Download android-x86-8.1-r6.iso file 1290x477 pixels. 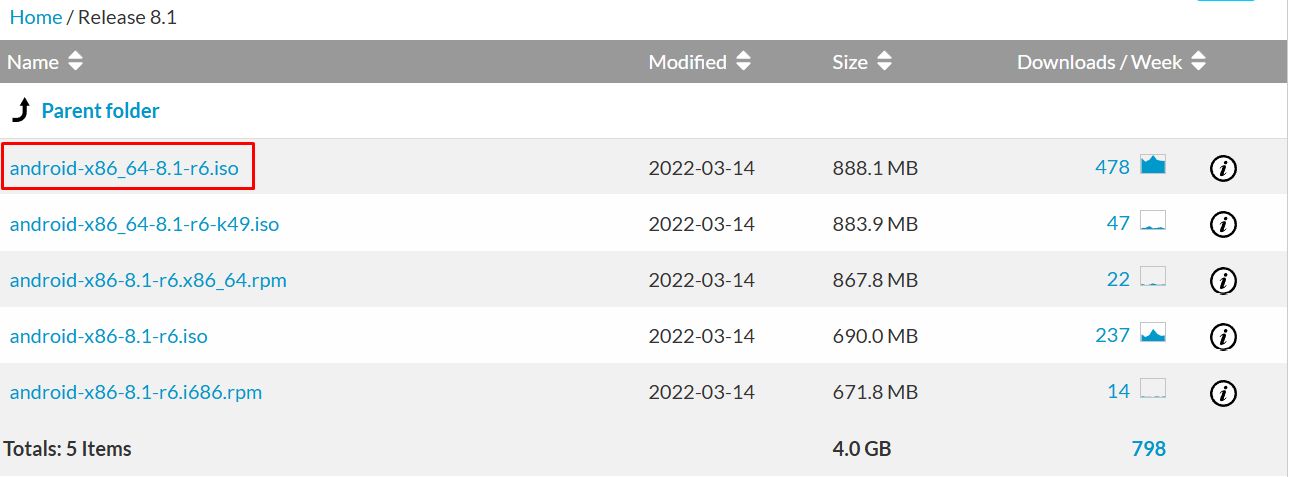point(108,336)
